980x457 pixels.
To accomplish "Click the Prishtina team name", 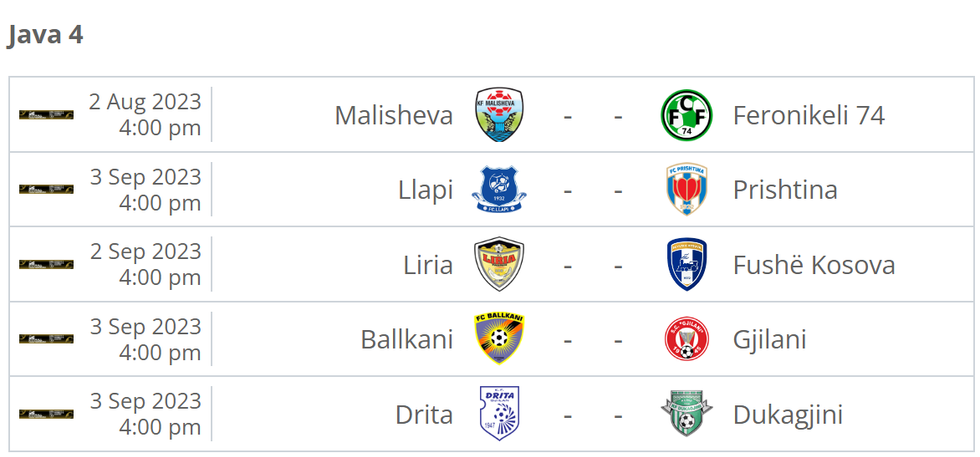I will pyautogui.click(x=784, y=190).
